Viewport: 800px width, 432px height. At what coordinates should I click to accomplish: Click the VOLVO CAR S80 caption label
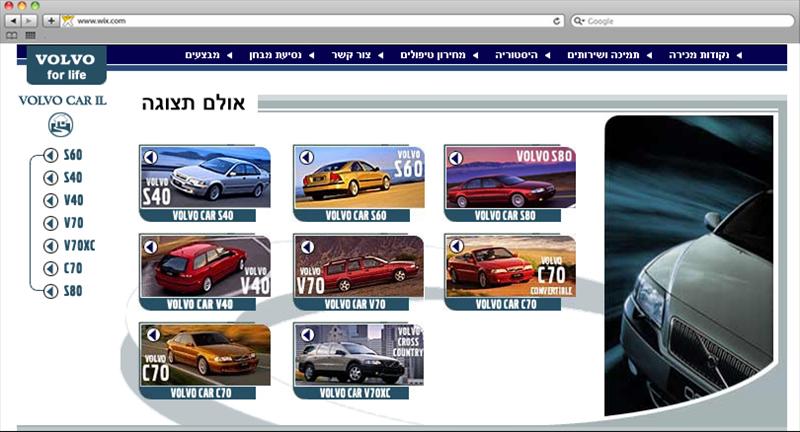pyautogui.click(x=505, y=215)
